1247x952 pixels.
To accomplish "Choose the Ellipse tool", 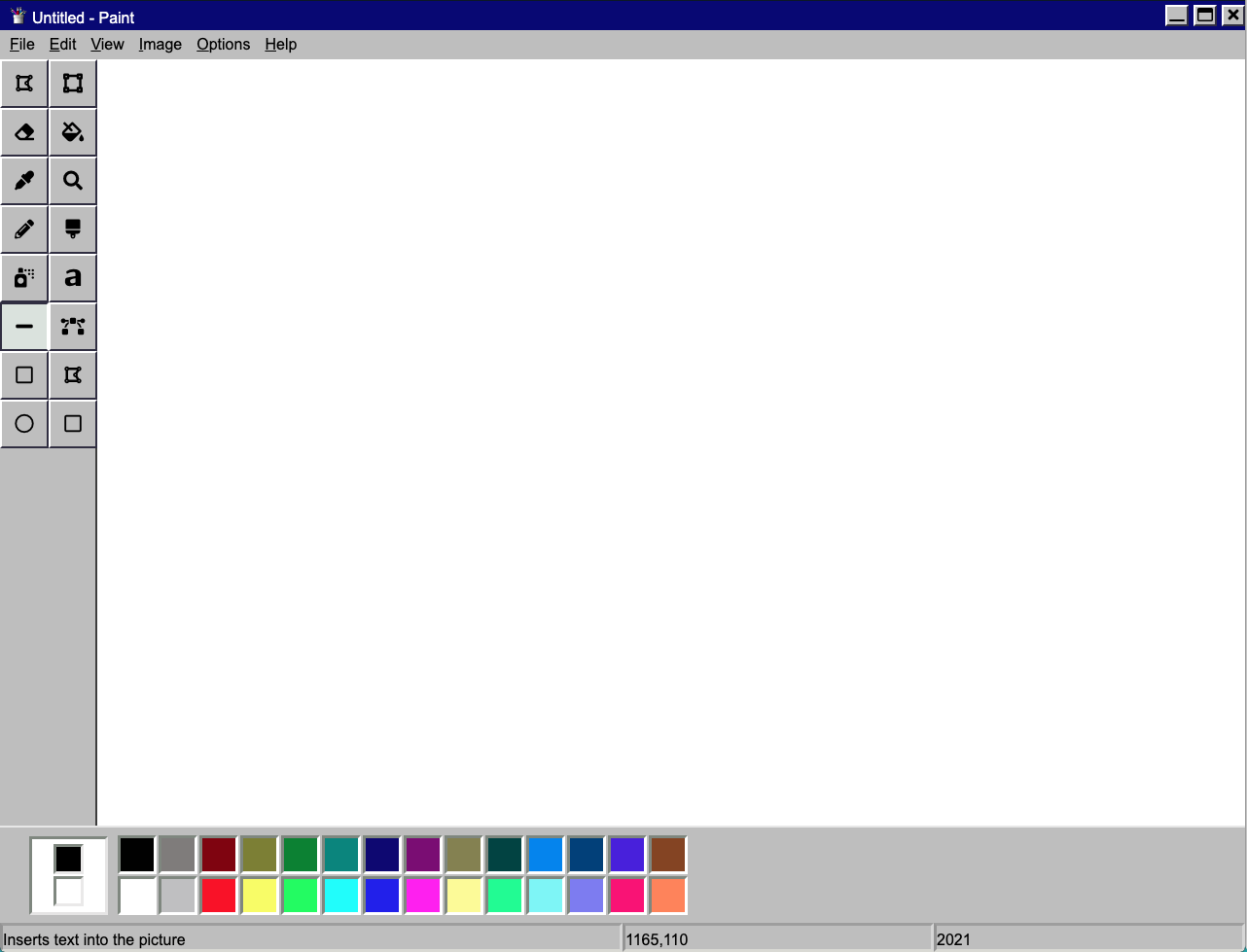I will pyautogui.click(x=24, y=424).
